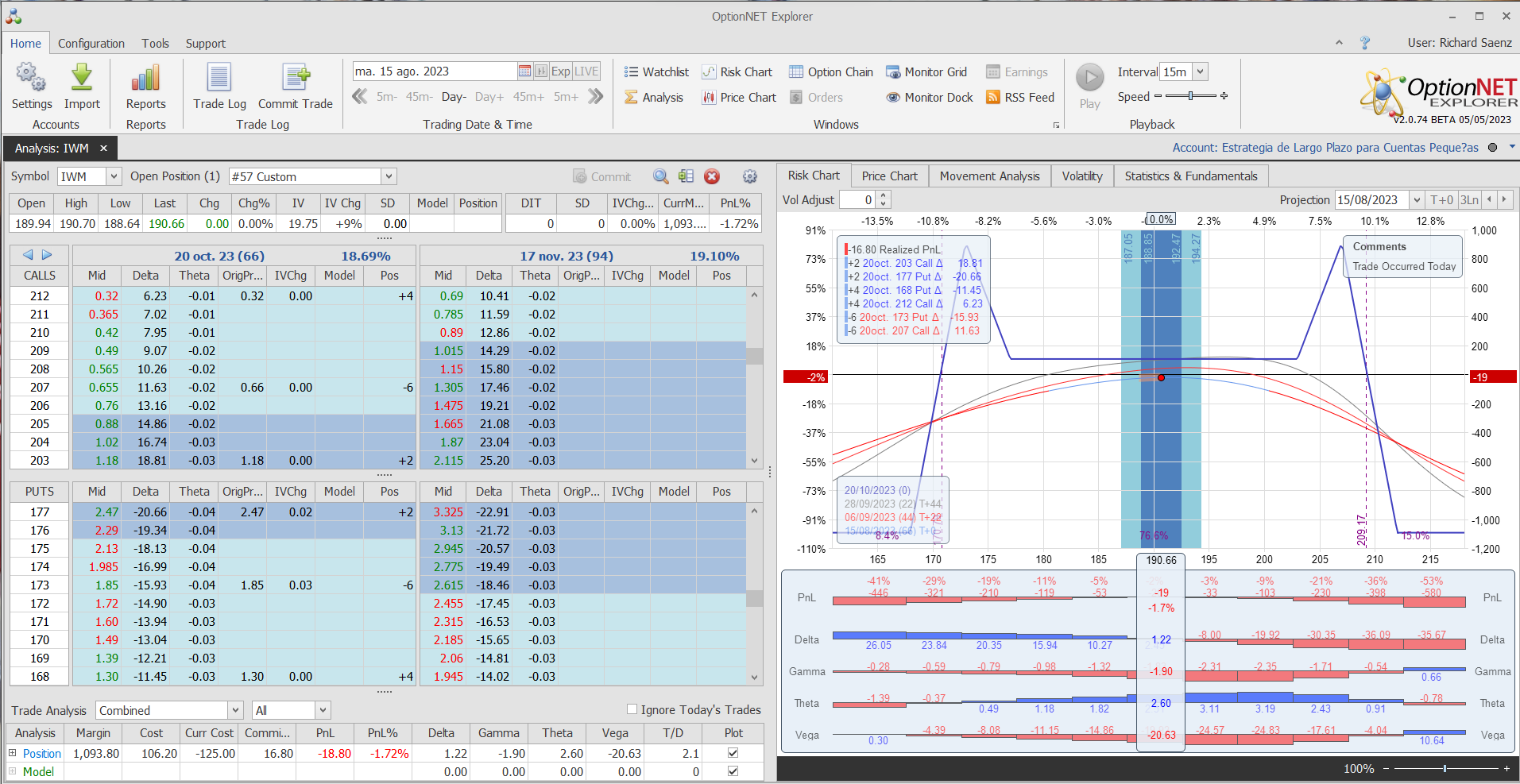
Task: Adjust the playback Speed slider
Action: point(1190,96)
